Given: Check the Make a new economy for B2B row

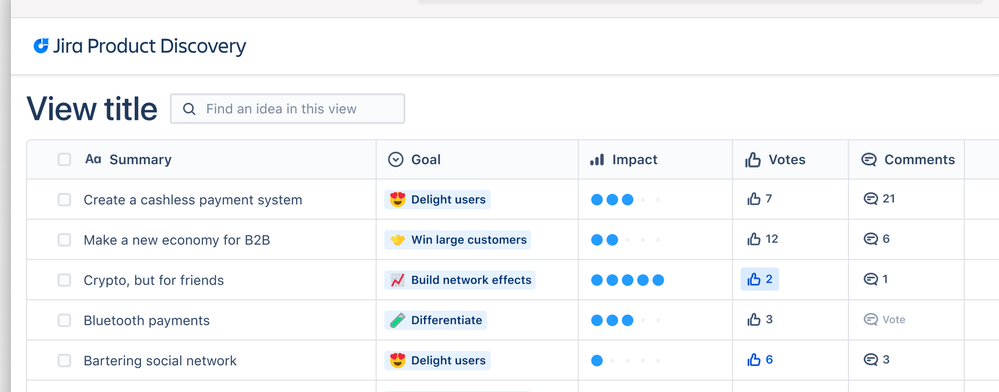Looking at the screenshot, I should click(x=64, y=240).
